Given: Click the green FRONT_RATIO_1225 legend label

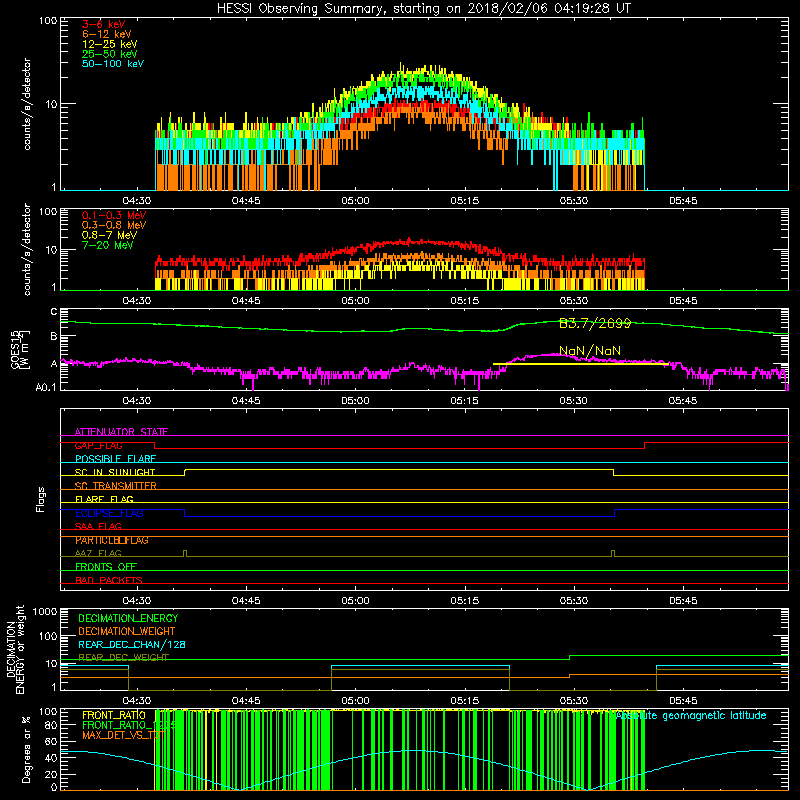Looking at the screenshot, I should [129, 725].
